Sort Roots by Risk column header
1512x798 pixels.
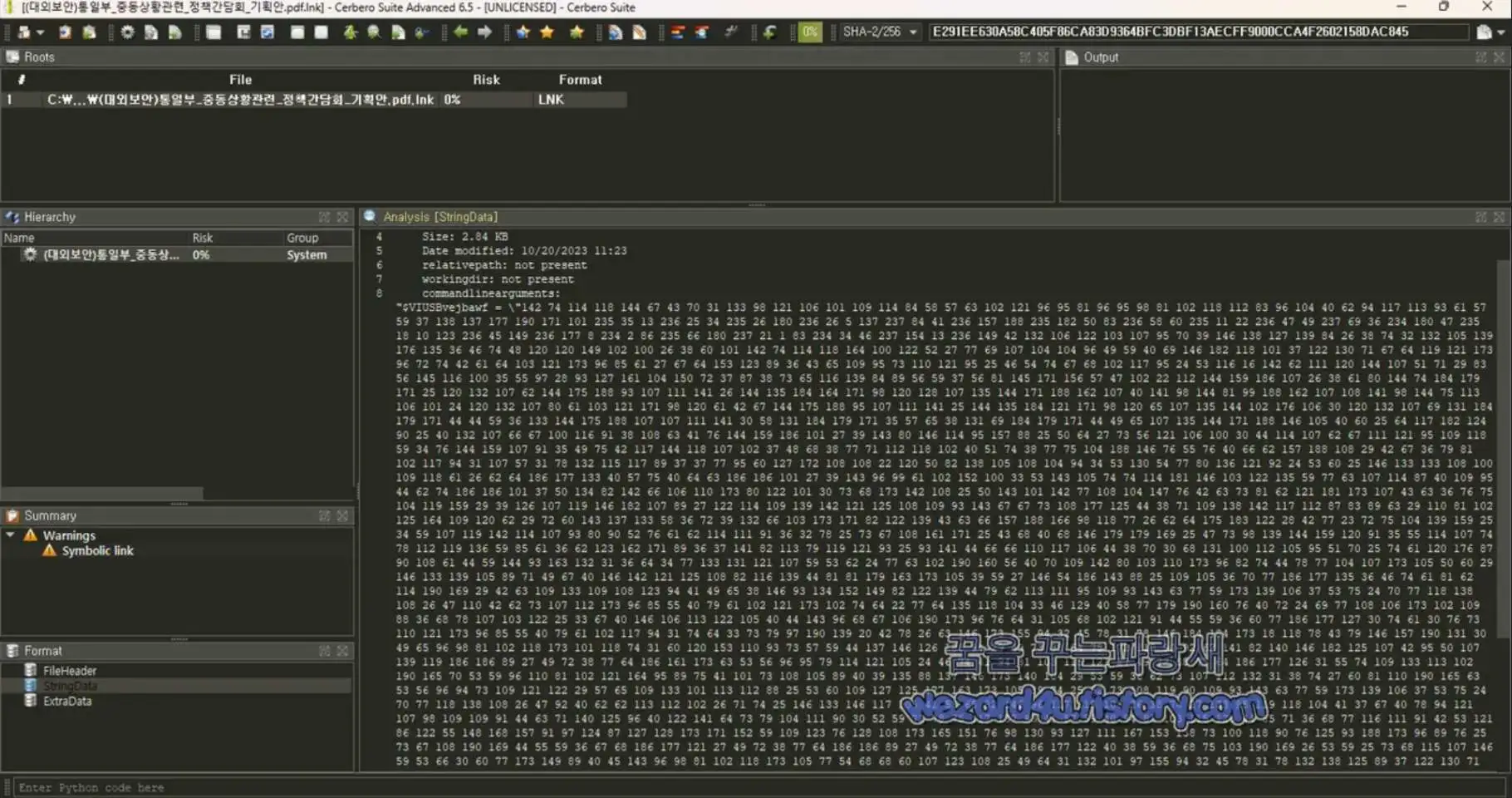click(x=486, y=79)
